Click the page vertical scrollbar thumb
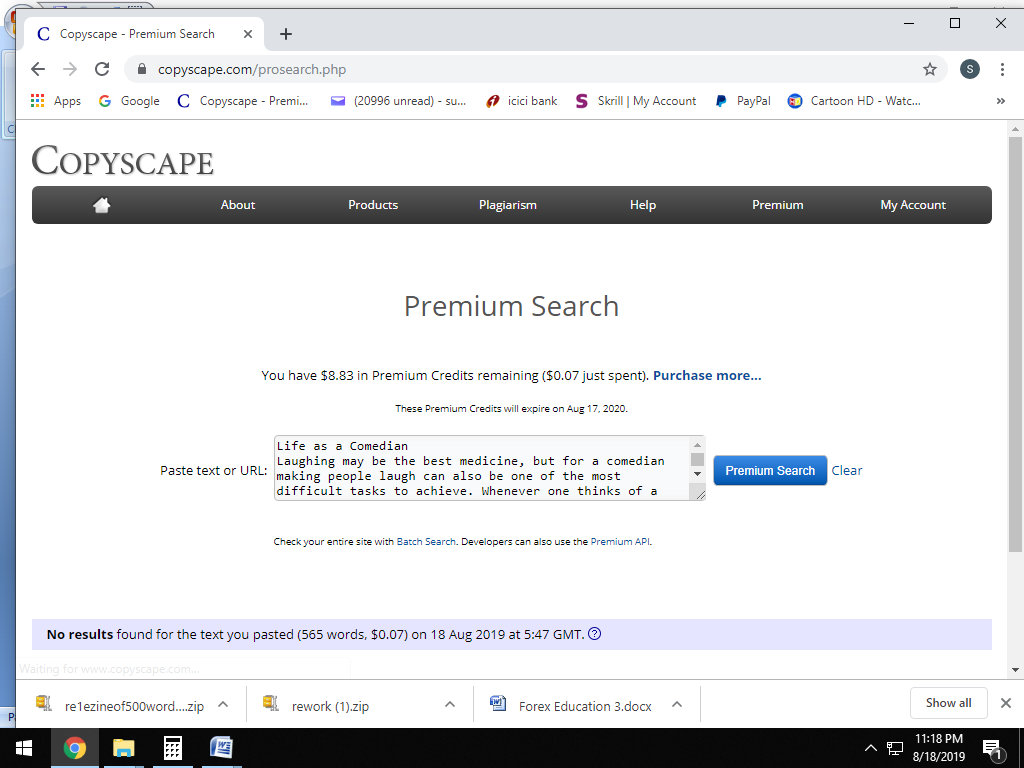1024x768 pixels. tap(1015, 344)
